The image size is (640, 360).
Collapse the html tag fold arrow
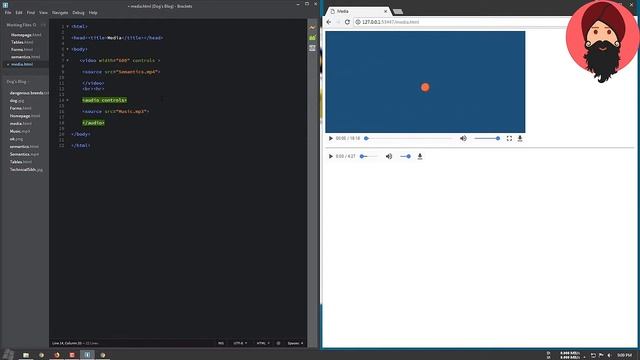68,27
